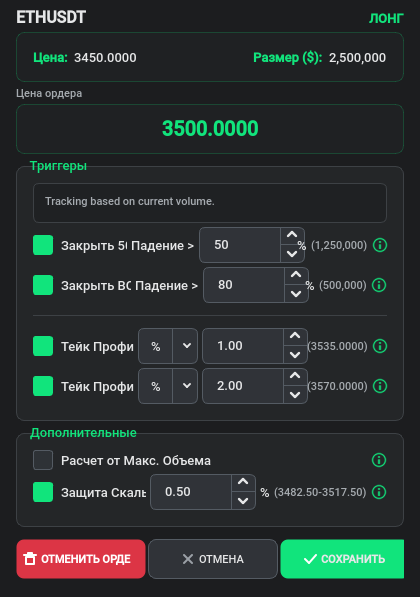Toggle the Закрыть 50% checkbox

click(x=43, y=245)
